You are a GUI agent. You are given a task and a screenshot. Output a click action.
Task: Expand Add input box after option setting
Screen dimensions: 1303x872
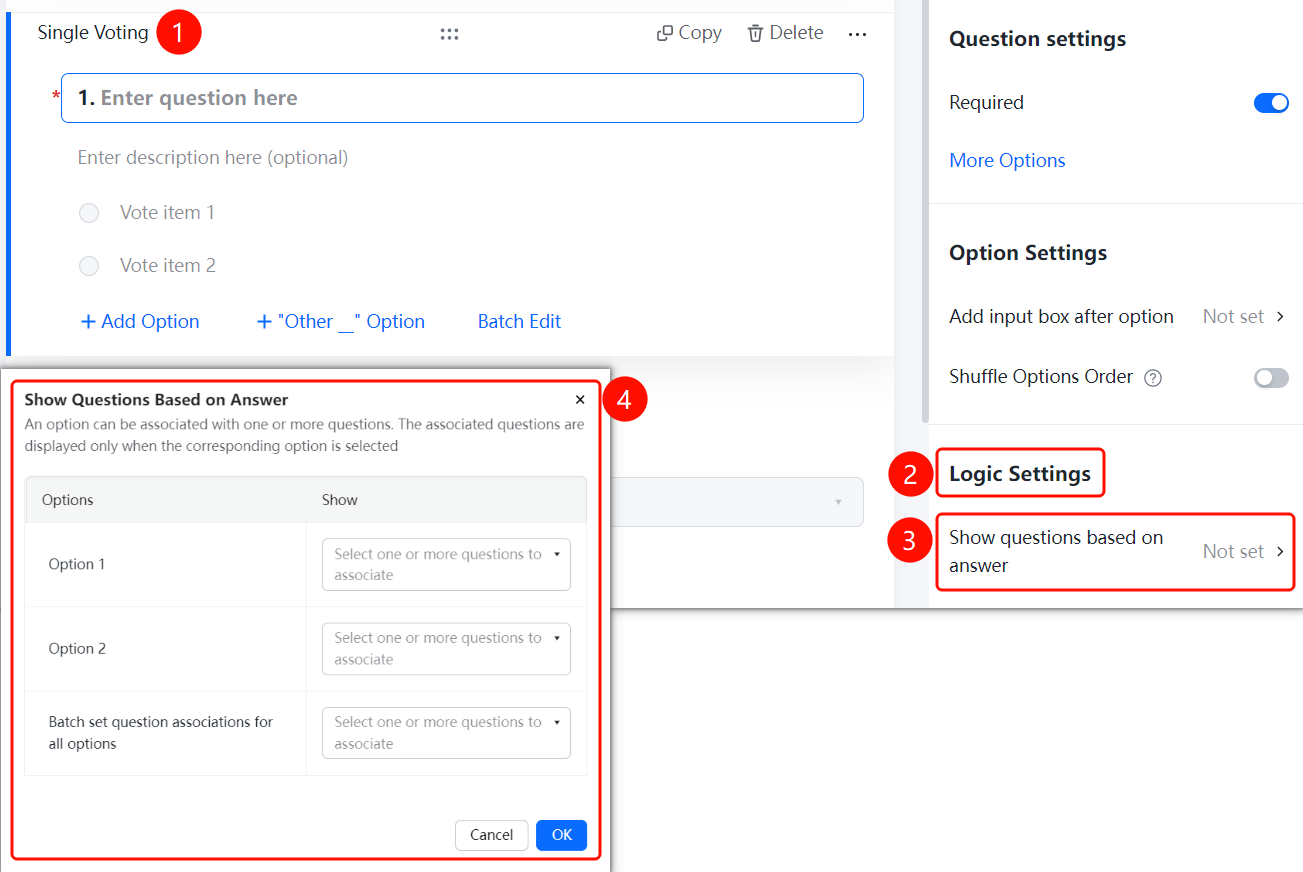(x=1116, y=317)
